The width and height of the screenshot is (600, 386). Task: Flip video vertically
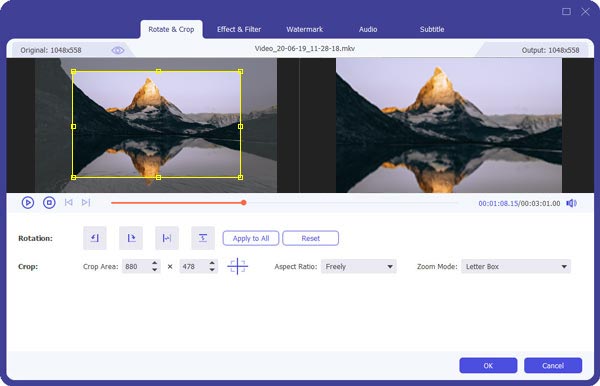[x=203, y=238]
